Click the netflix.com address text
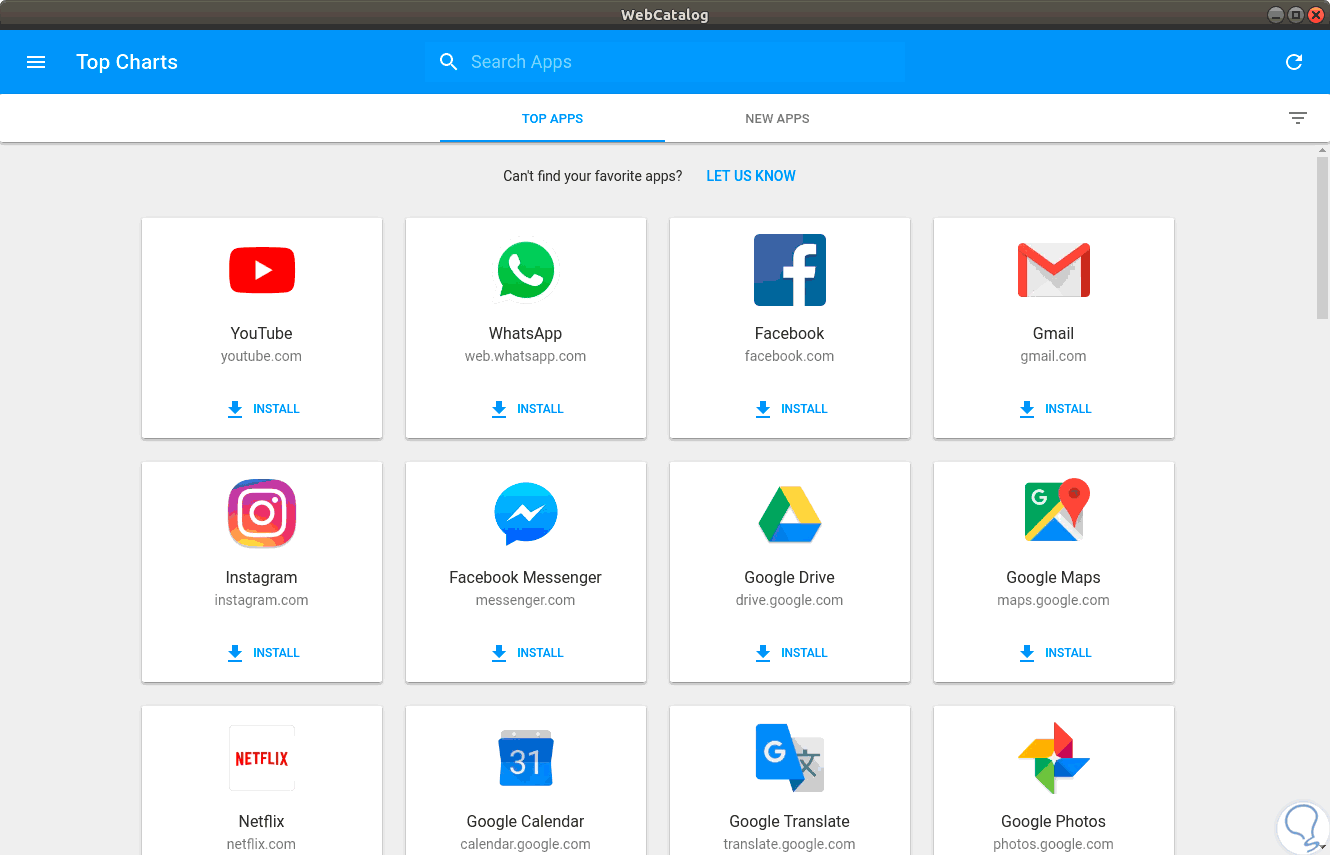The height and width of the screenshot is (855, 1330). (x=261, y=844)
